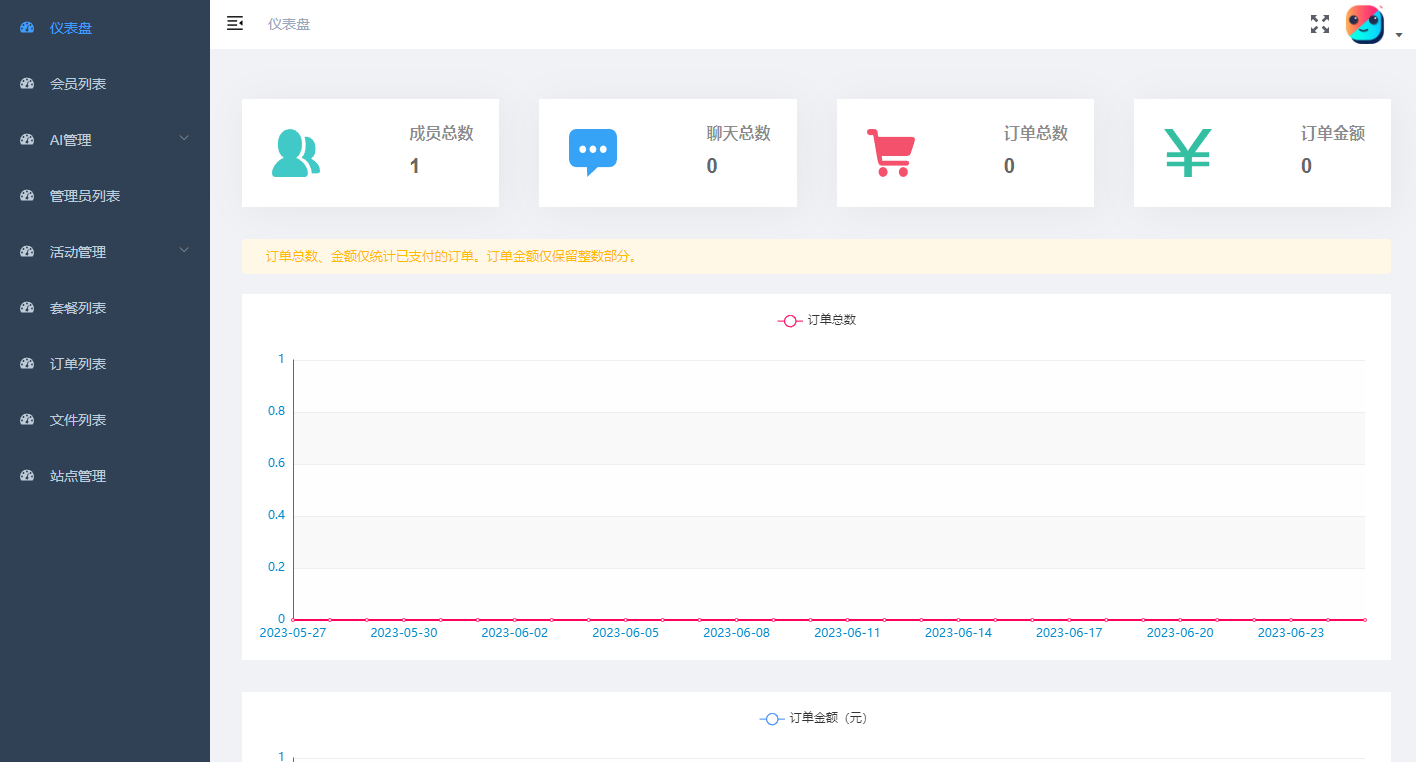Click the 2023-06-08 data point on chart
The height and width of the screenshot is (762, 1416).
point(736,620)
